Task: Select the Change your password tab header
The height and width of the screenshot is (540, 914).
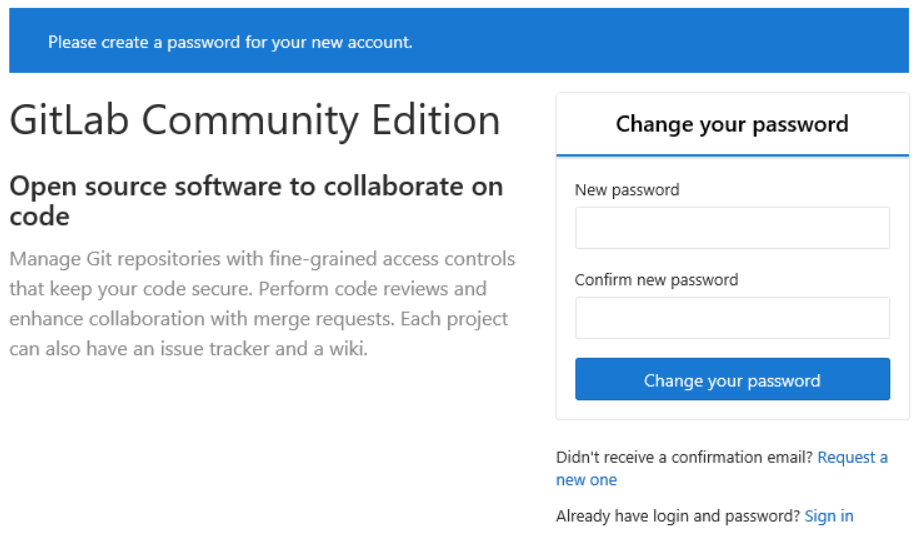Action: pos(732,124)
